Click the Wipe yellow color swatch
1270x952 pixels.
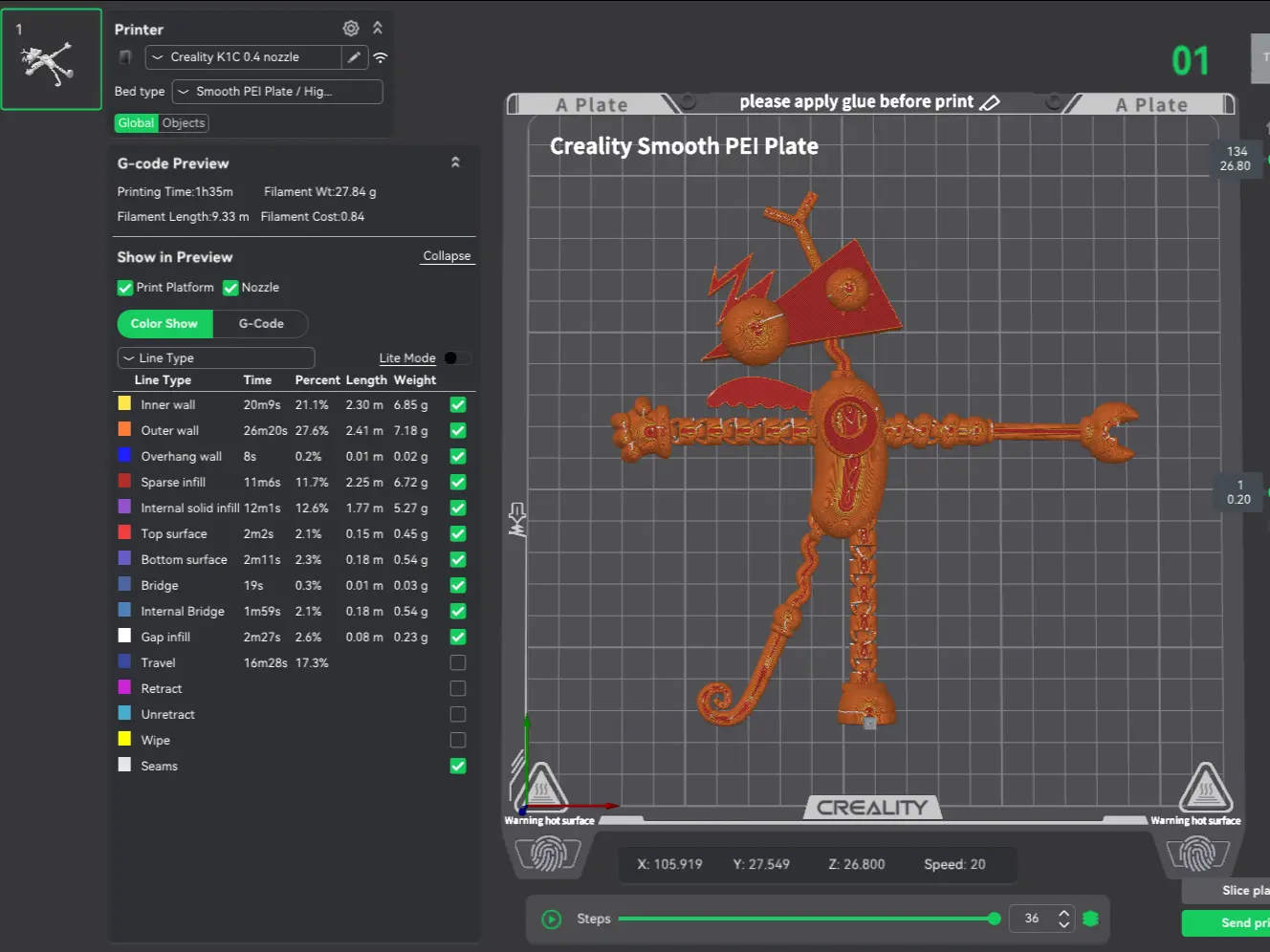click(124, 740)
